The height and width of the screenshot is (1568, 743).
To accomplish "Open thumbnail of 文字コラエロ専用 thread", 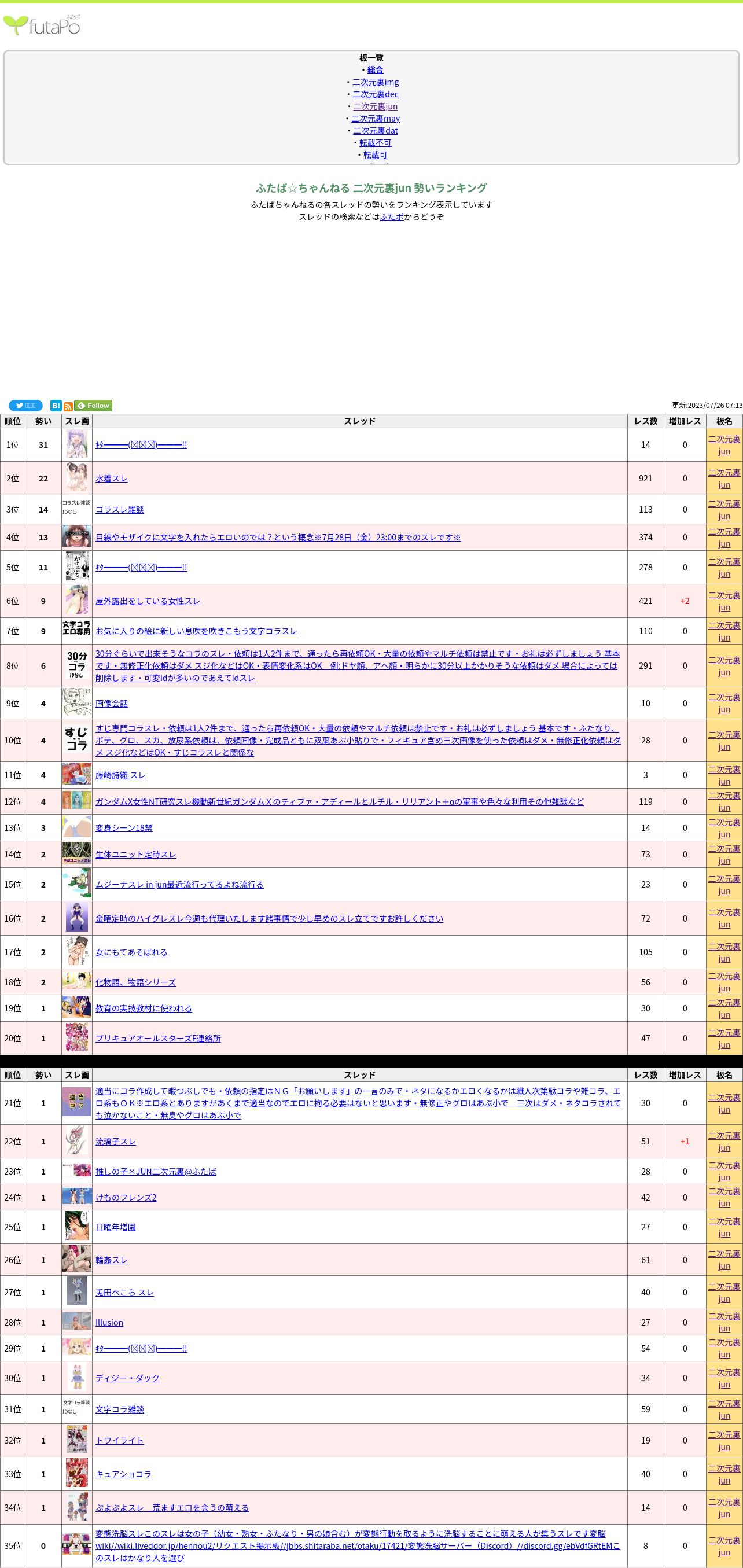I will pos(77,628).
